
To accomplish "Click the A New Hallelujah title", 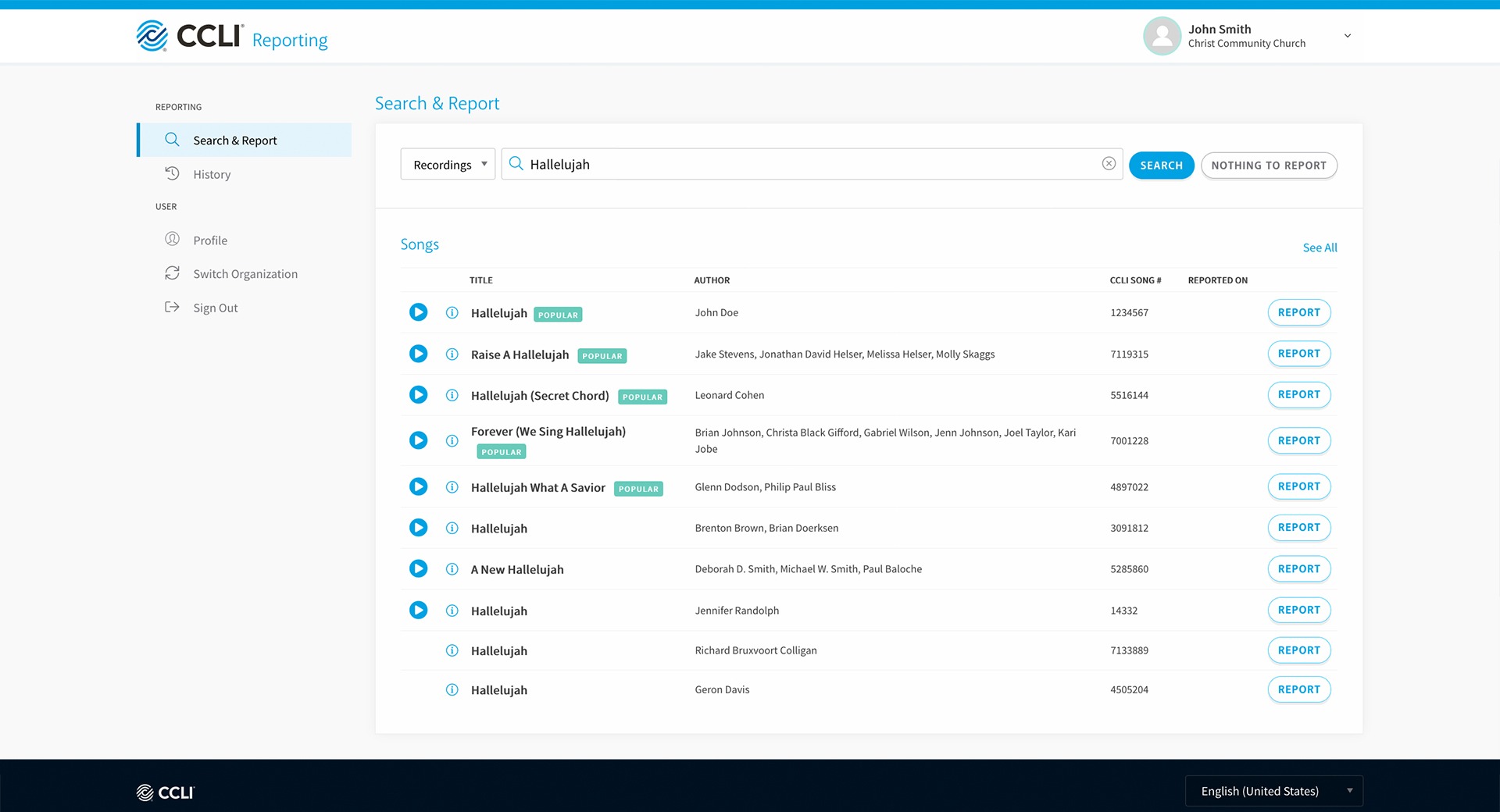I will point(517,569).
